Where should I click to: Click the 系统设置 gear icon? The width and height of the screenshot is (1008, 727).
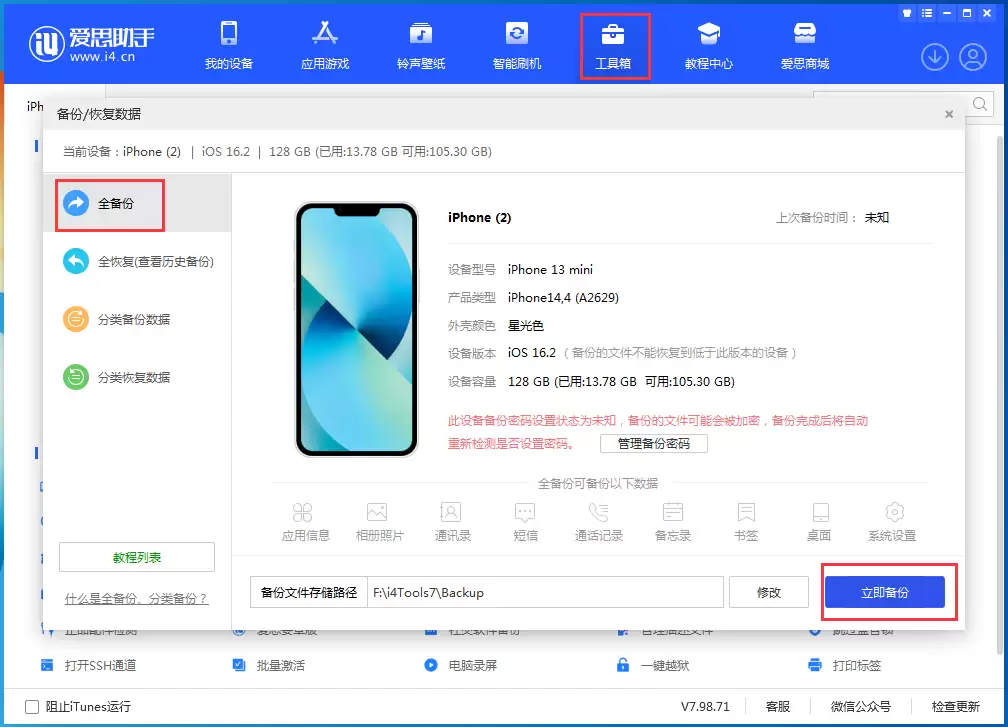(894, 512)
